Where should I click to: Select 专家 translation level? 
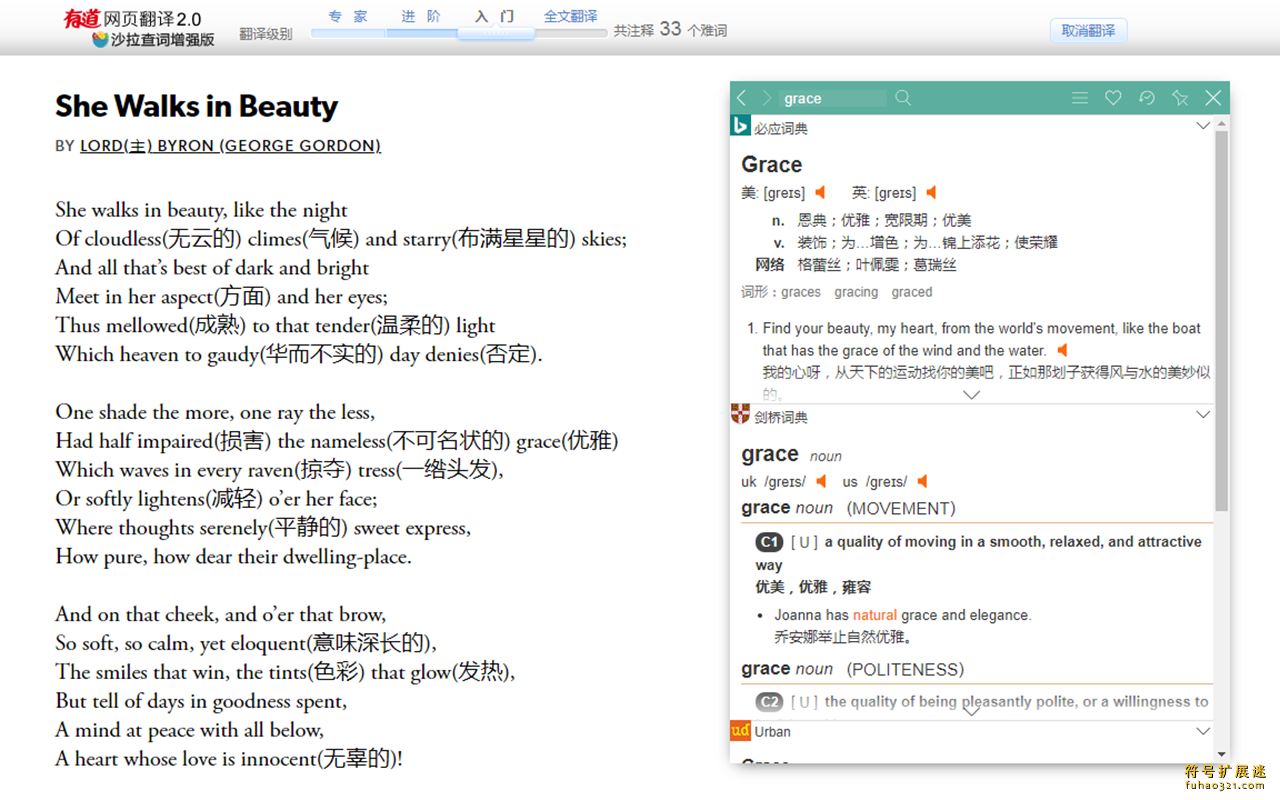tap(348, 17)
